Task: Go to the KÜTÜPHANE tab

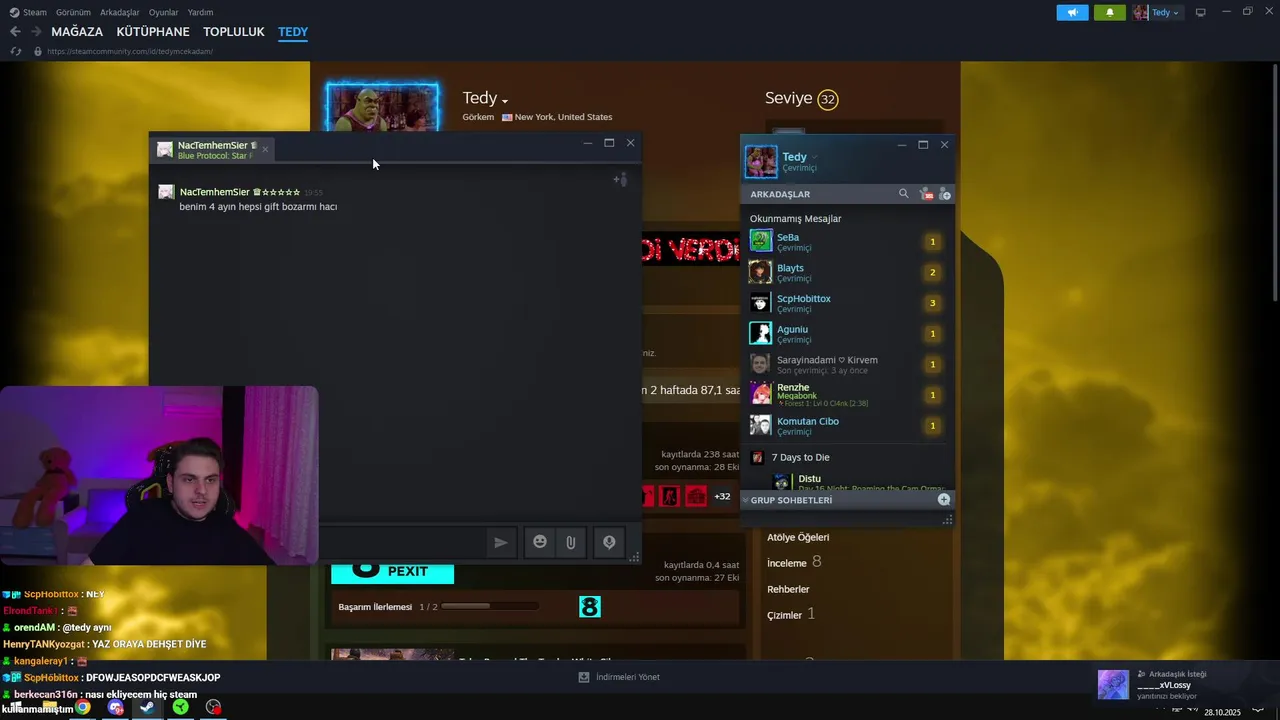Action: point(153,32)
